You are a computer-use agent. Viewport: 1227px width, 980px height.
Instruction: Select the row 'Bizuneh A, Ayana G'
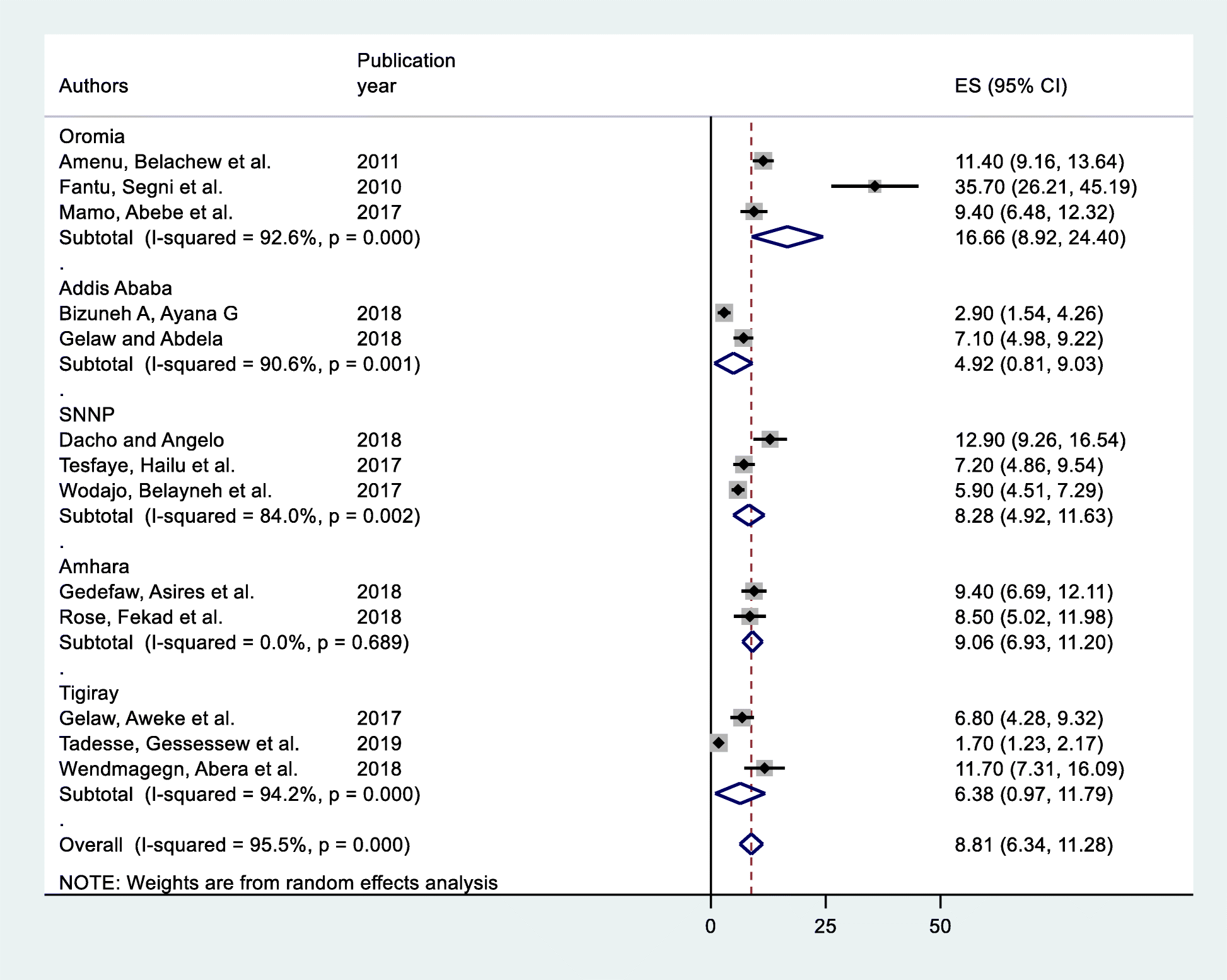(x=581, y=313)
